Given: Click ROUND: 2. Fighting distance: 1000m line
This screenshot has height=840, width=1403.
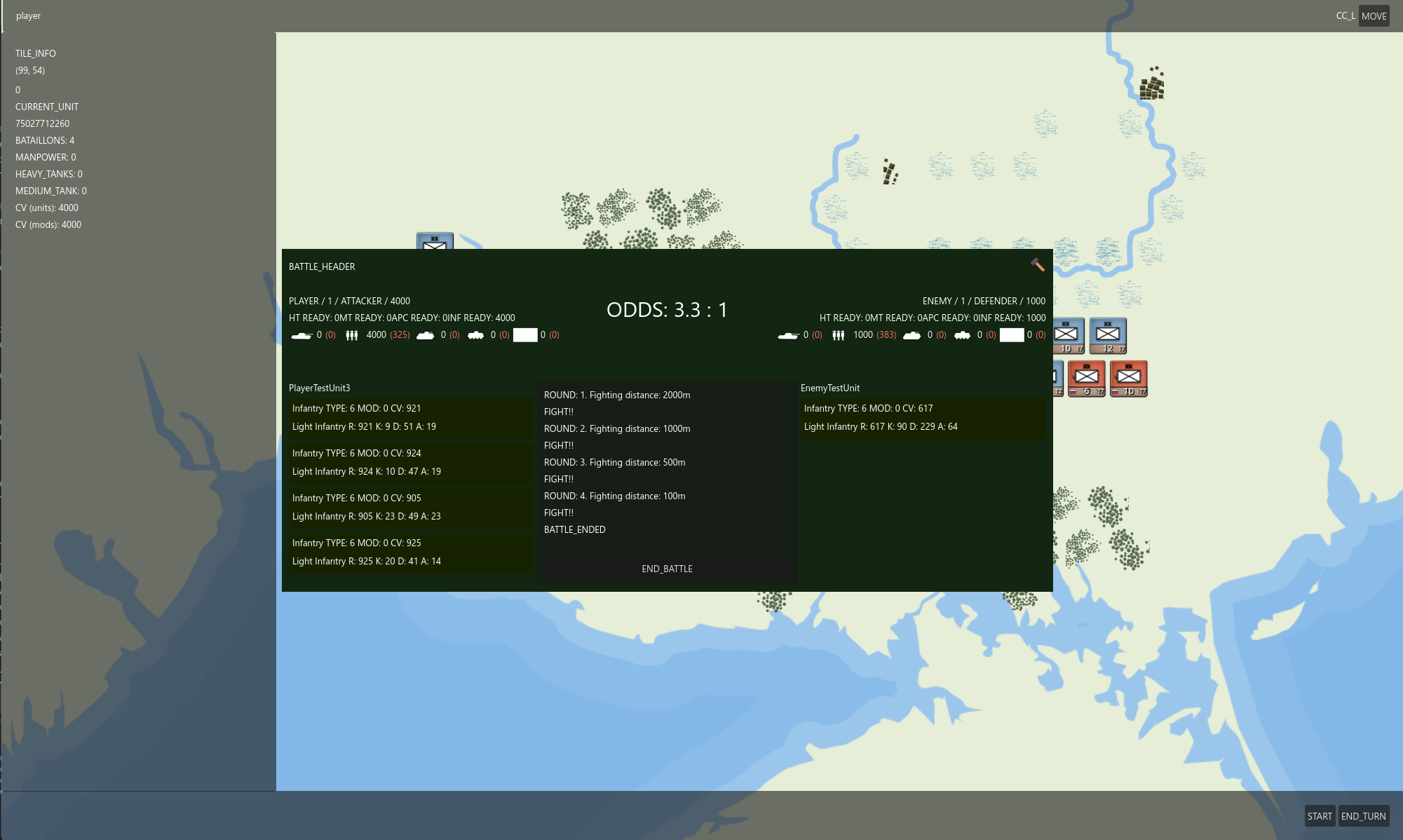Looking at the screenshot, I should point(617,428).
